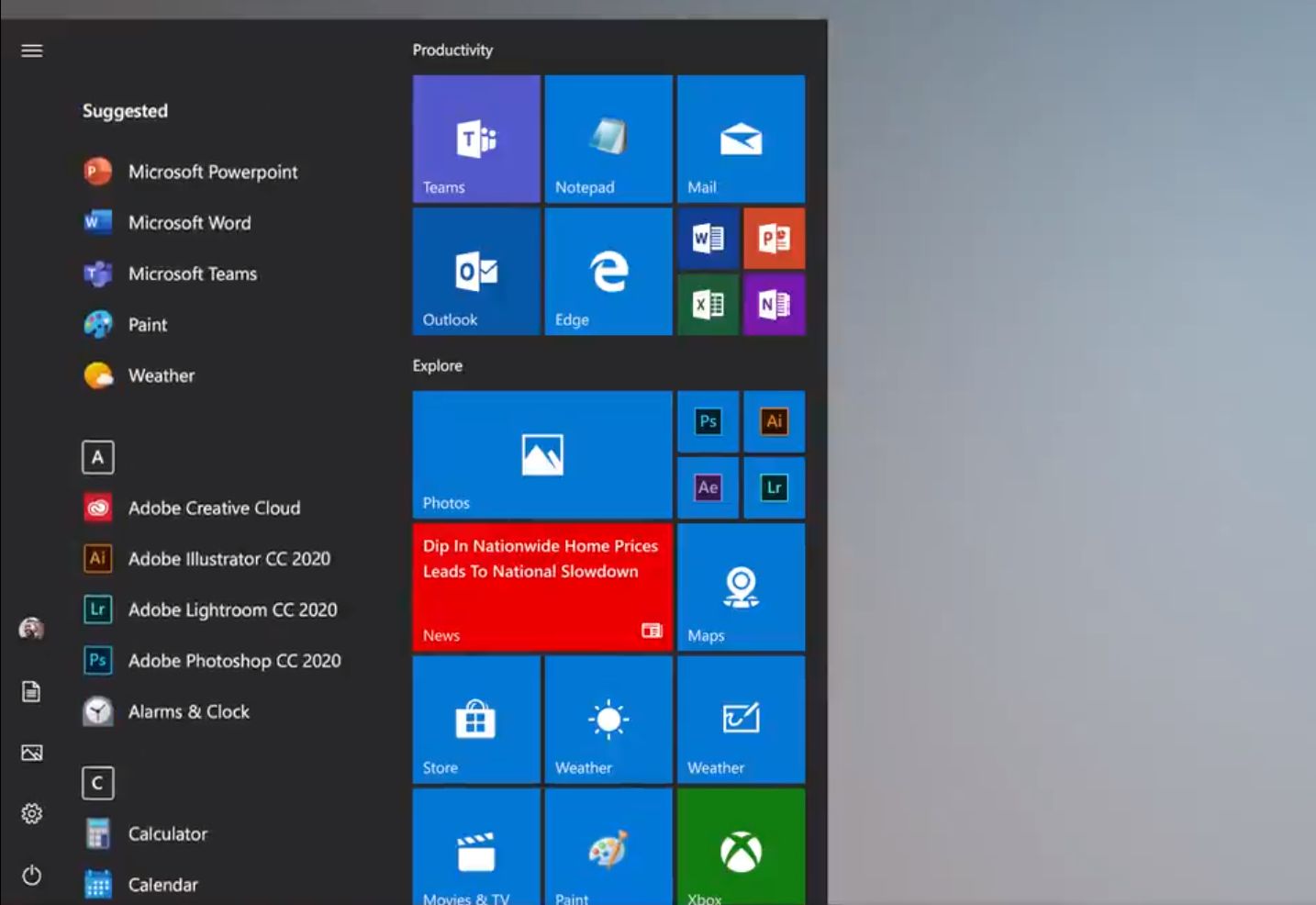Launch the Notepad tile
The width and height of the screenshot is (1316, 905).
pos(608,140)
